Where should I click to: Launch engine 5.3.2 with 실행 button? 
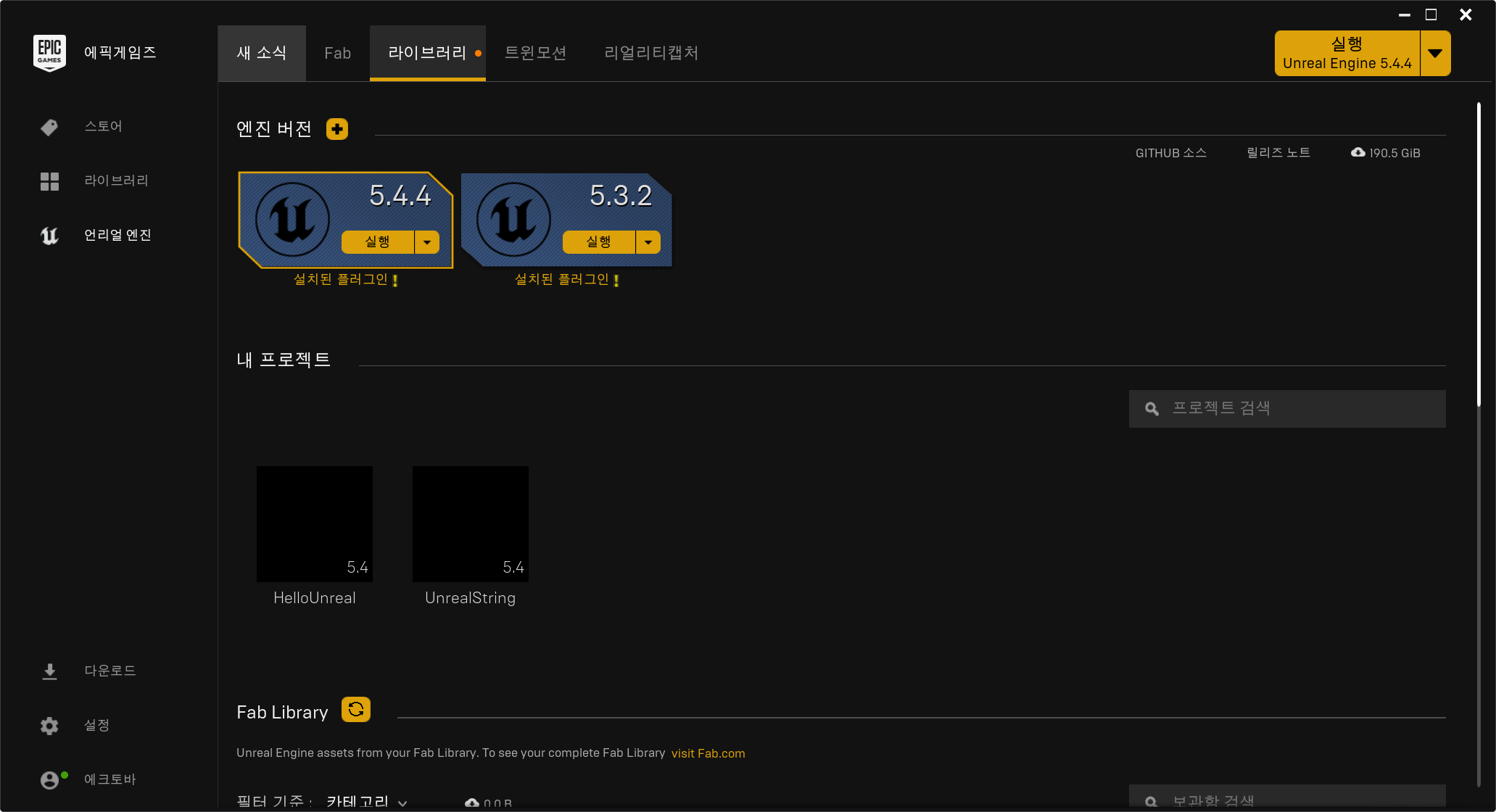tap(598, 242)
